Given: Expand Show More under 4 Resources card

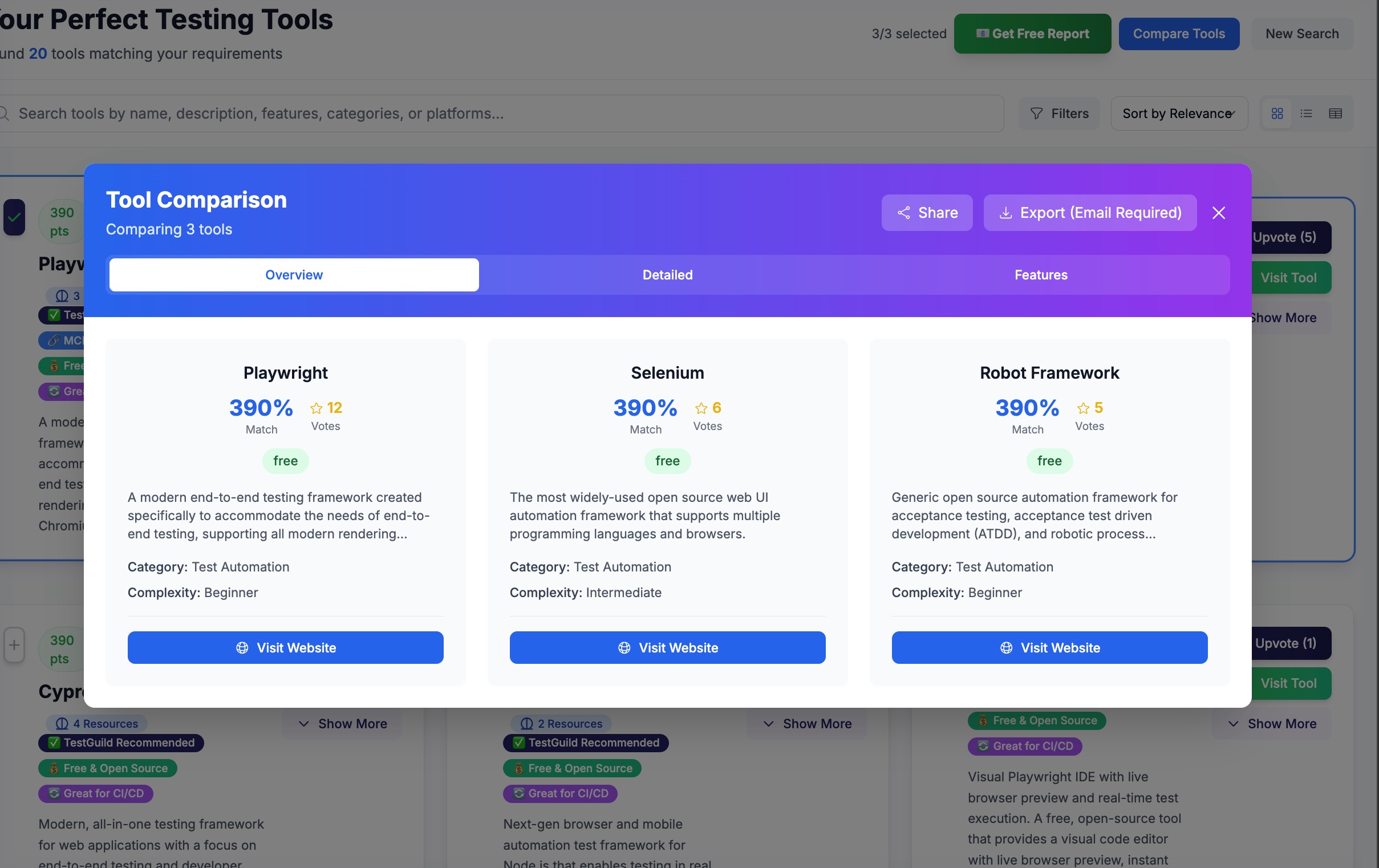Looking at the screenshot, I should [342, 724].
